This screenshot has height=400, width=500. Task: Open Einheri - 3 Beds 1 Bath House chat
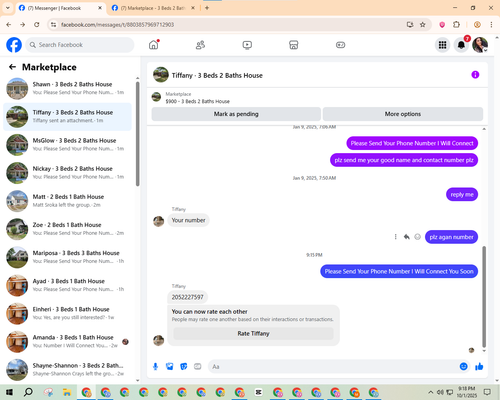(67, 313)
